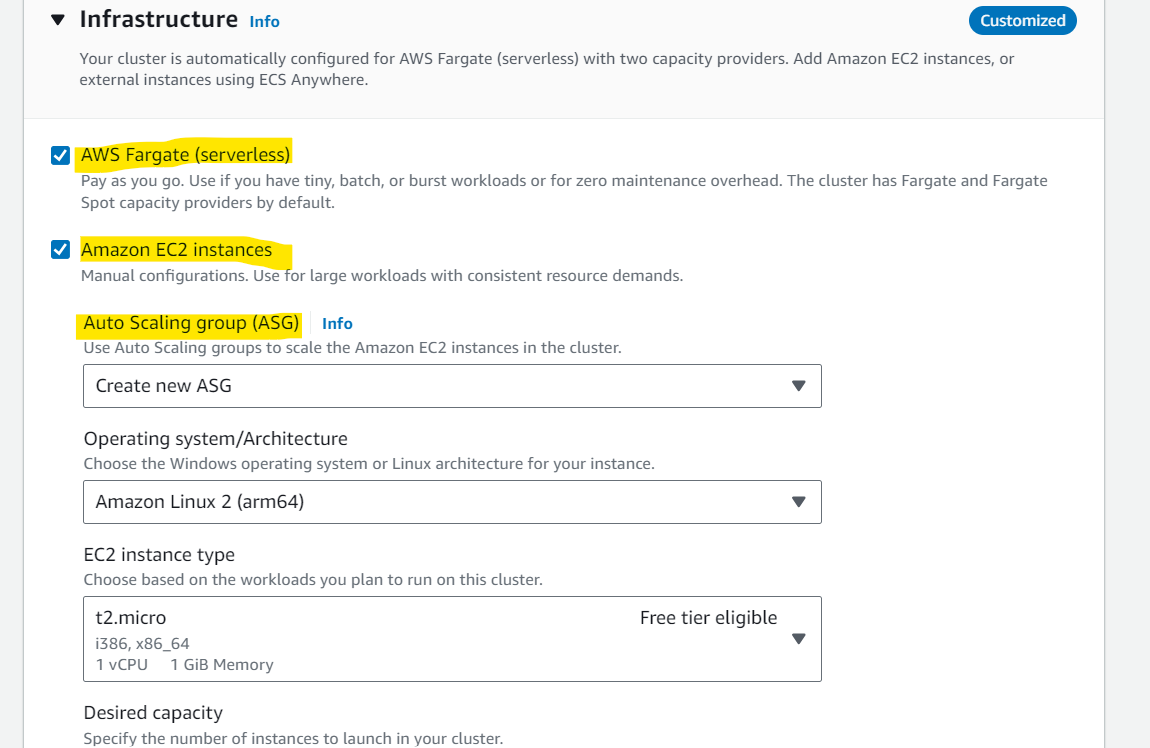Click the arrow icon on Operating system dropdown
The height and width of the screenshot is (748, 1150).
(799, 502)
